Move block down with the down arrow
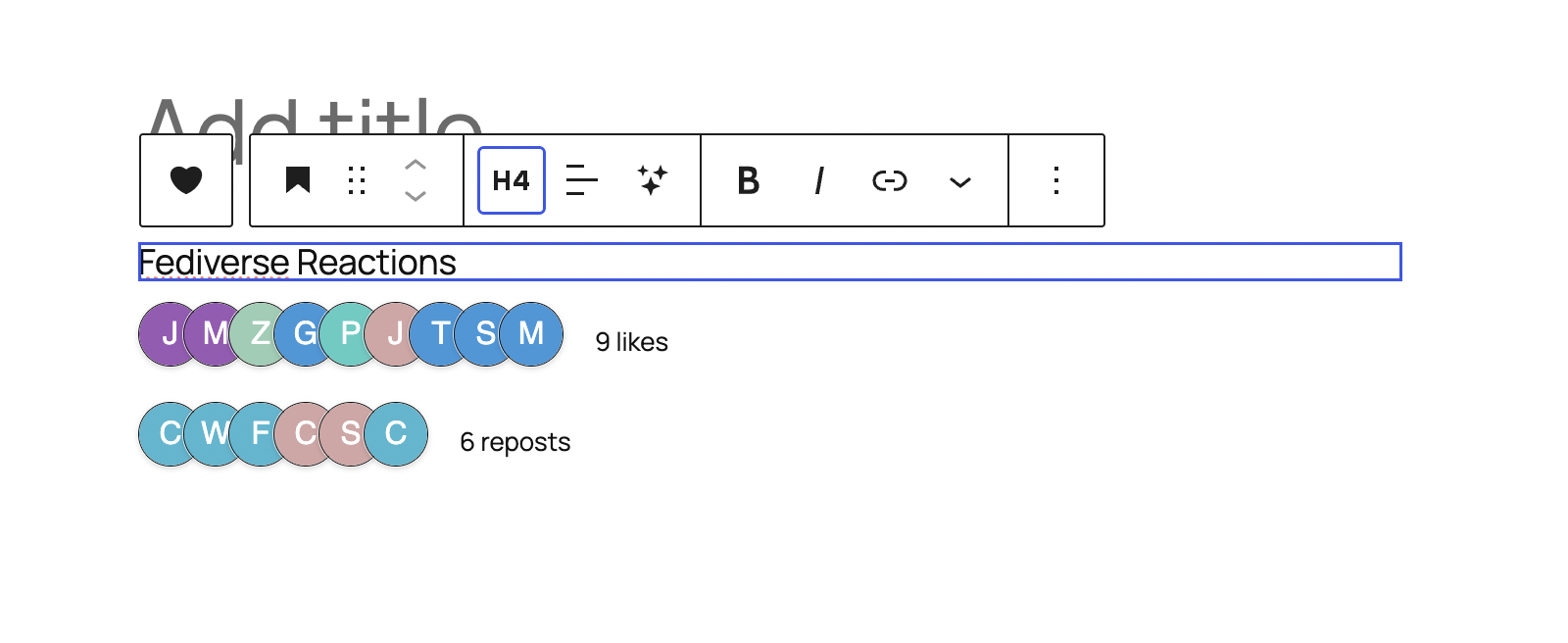Screen dimensions: 1568x643 click(416, 196)
